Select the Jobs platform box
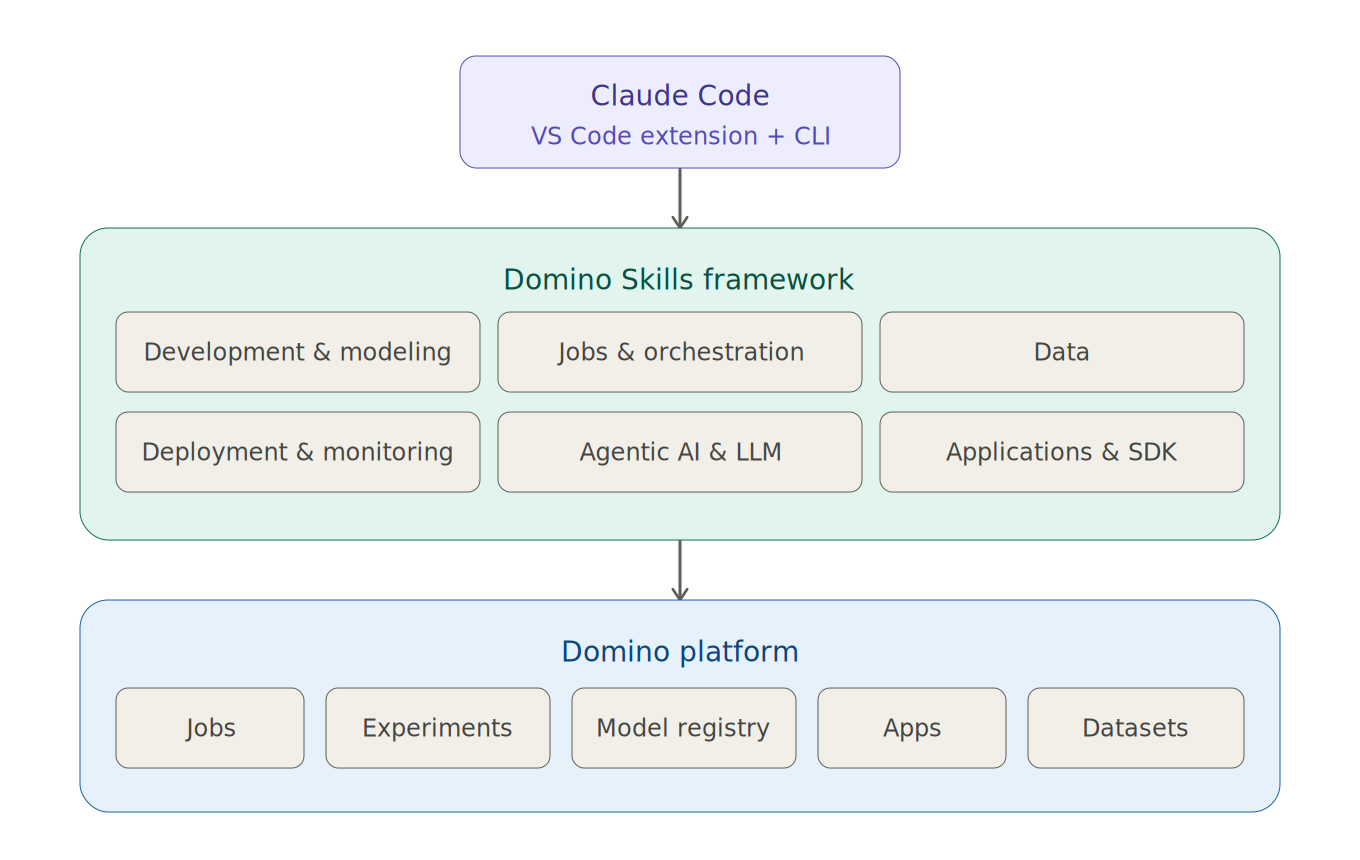The width and height of the screenshot is (1360, 860). click(x=209, y=728)
